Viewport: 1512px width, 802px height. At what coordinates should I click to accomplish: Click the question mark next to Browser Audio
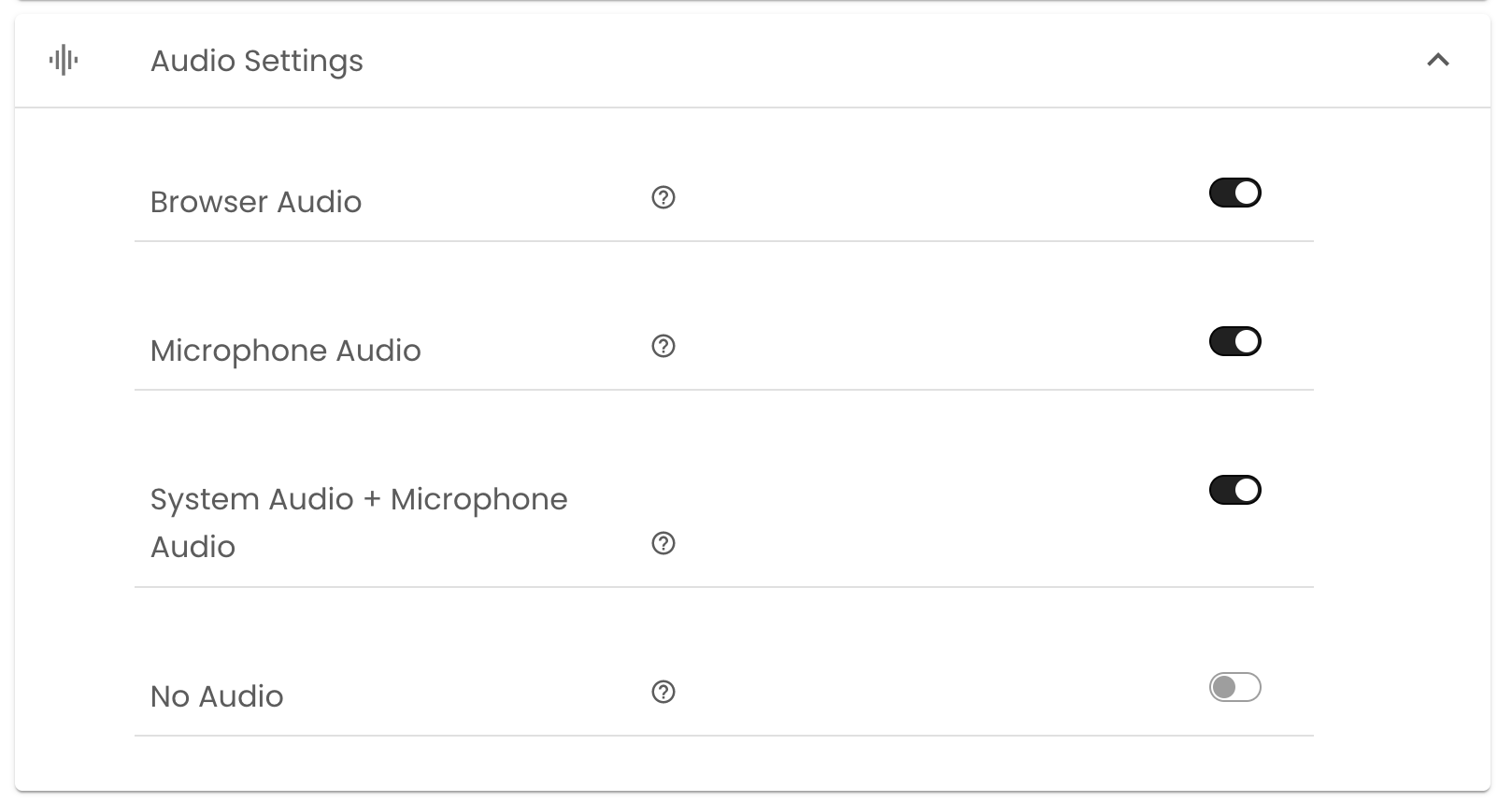point(663,197)
